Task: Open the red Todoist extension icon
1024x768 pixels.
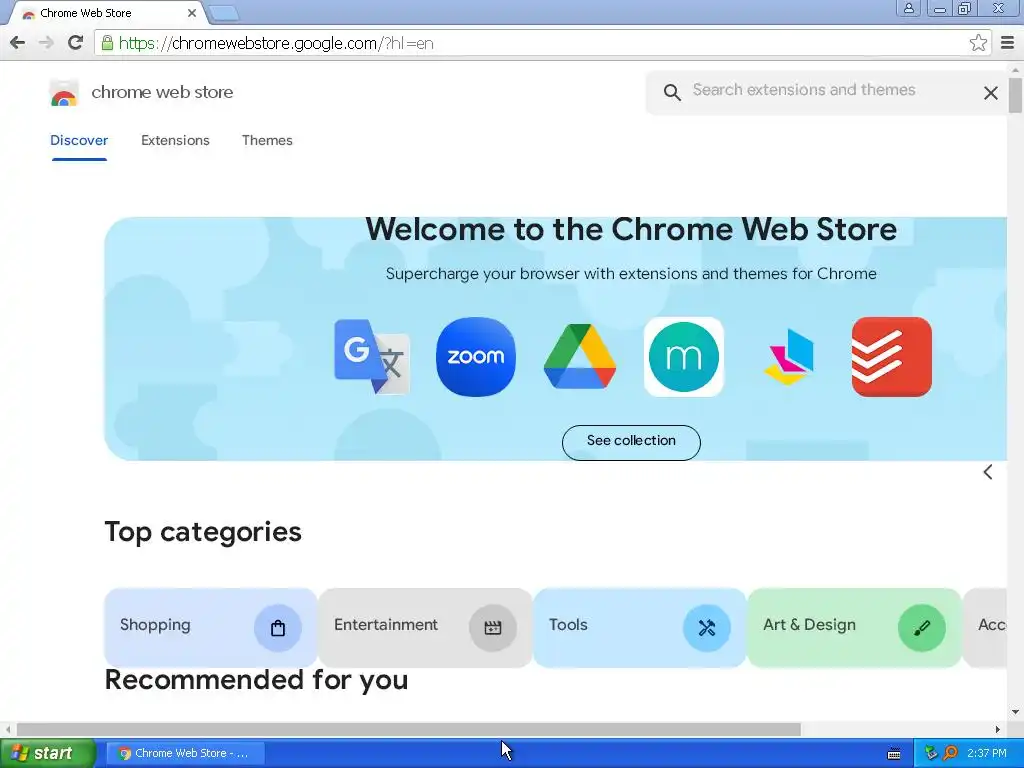Action: click(x=891, y=357)
